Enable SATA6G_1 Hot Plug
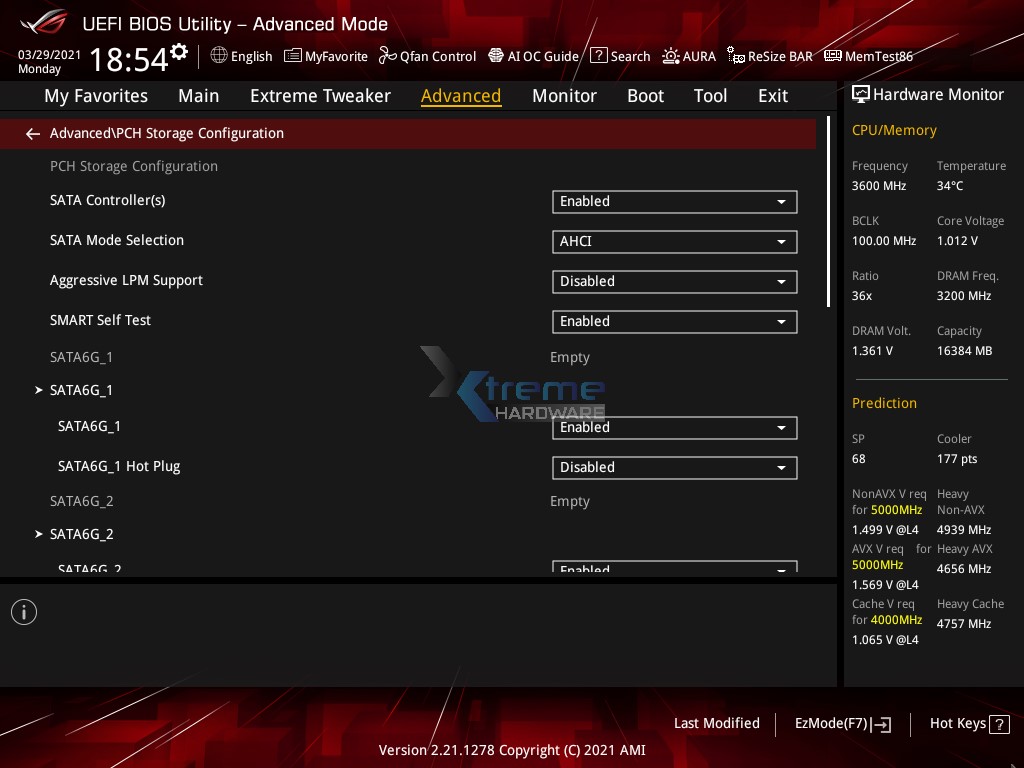 (674, 467)
